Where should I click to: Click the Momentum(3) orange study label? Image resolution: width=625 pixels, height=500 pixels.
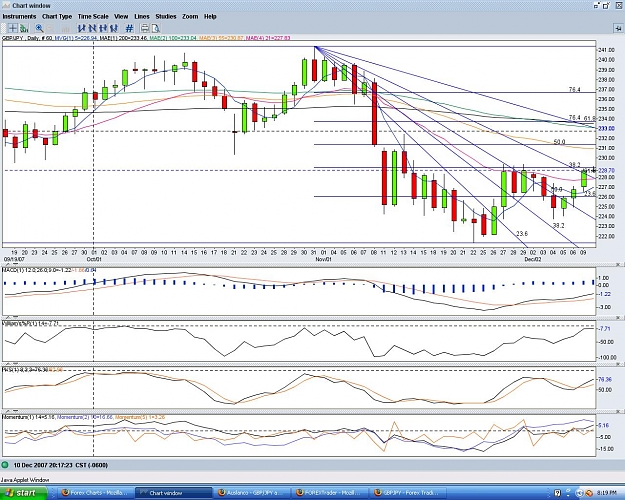click(140, 417)
